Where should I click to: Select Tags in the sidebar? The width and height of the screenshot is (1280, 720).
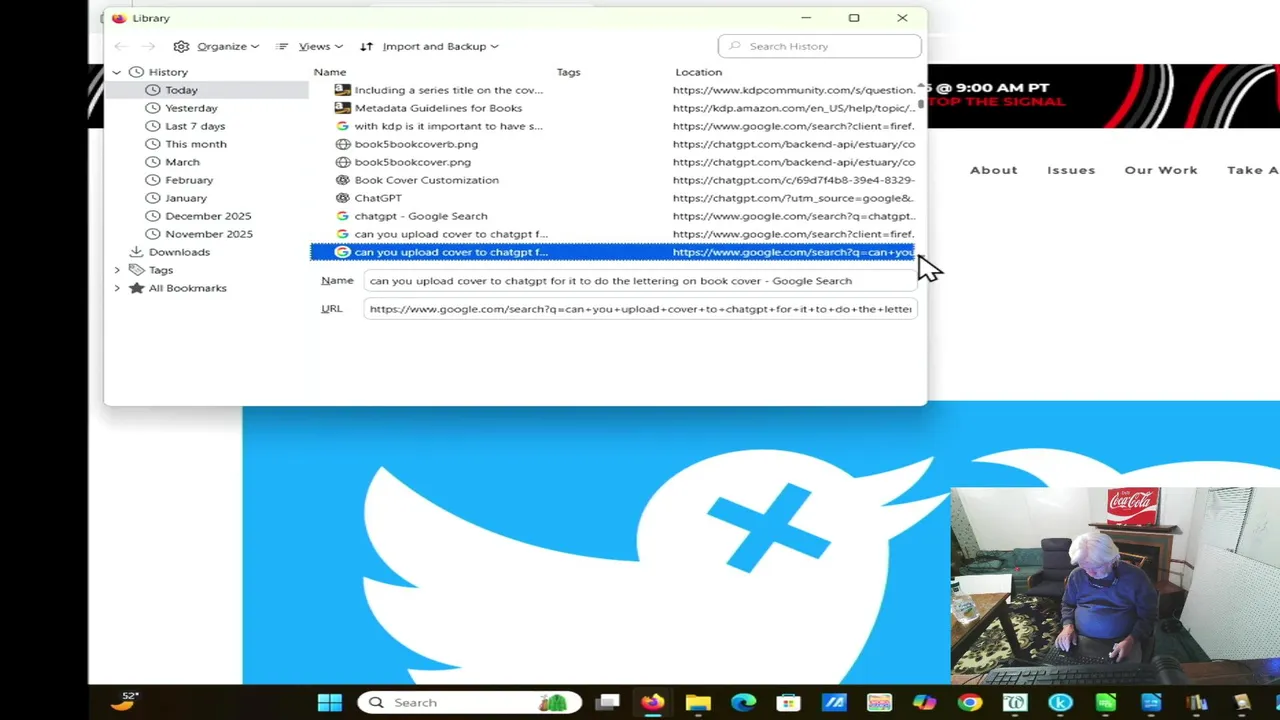[161, 270]
